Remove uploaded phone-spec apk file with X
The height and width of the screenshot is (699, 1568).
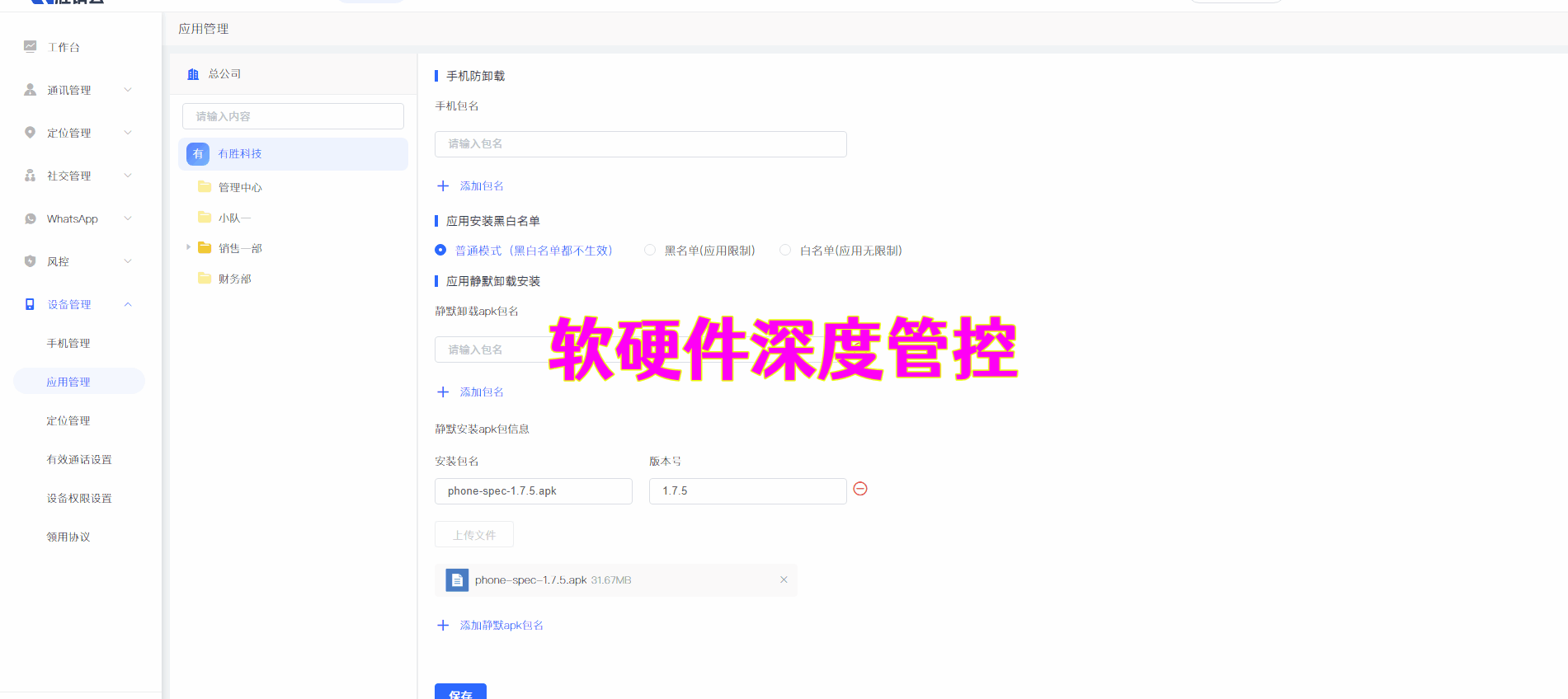click(784, 580)
